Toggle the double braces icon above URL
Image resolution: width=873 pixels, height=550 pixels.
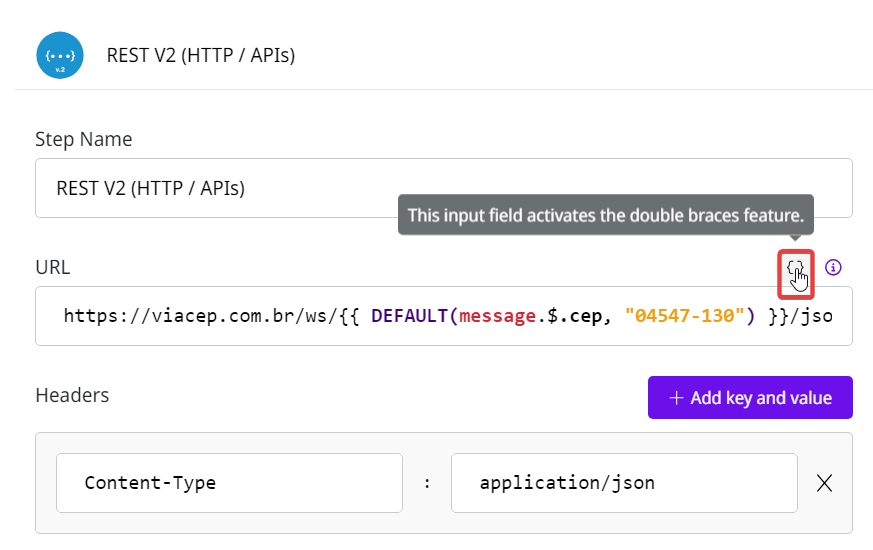pyautogui.click(x=796, y=268)
